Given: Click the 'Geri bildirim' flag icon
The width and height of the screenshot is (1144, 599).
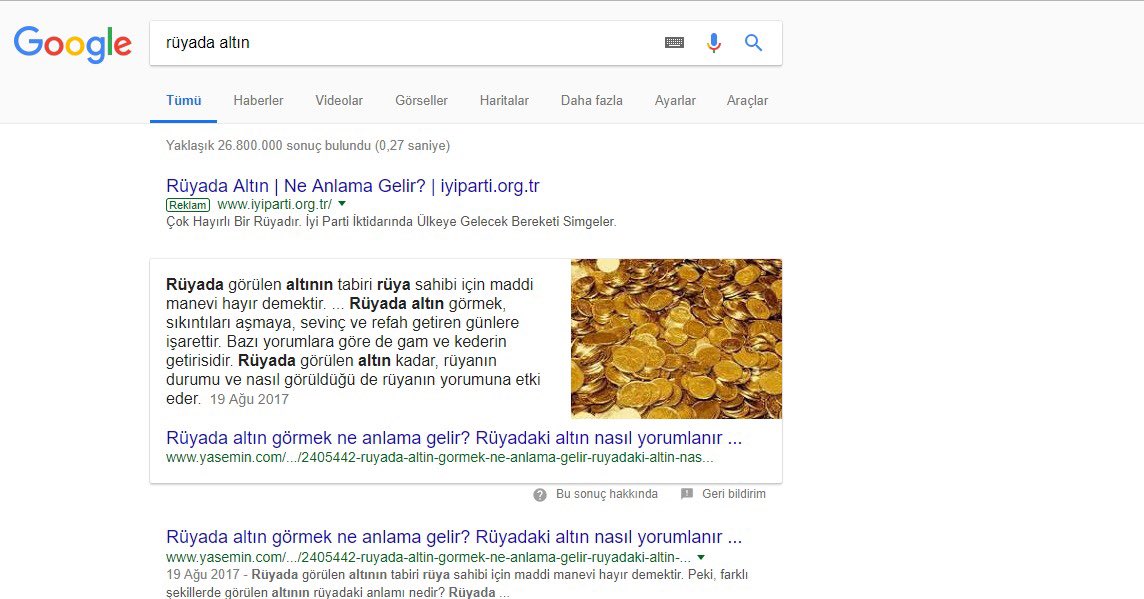Looking at the screenshot, I should click(687, 493).
